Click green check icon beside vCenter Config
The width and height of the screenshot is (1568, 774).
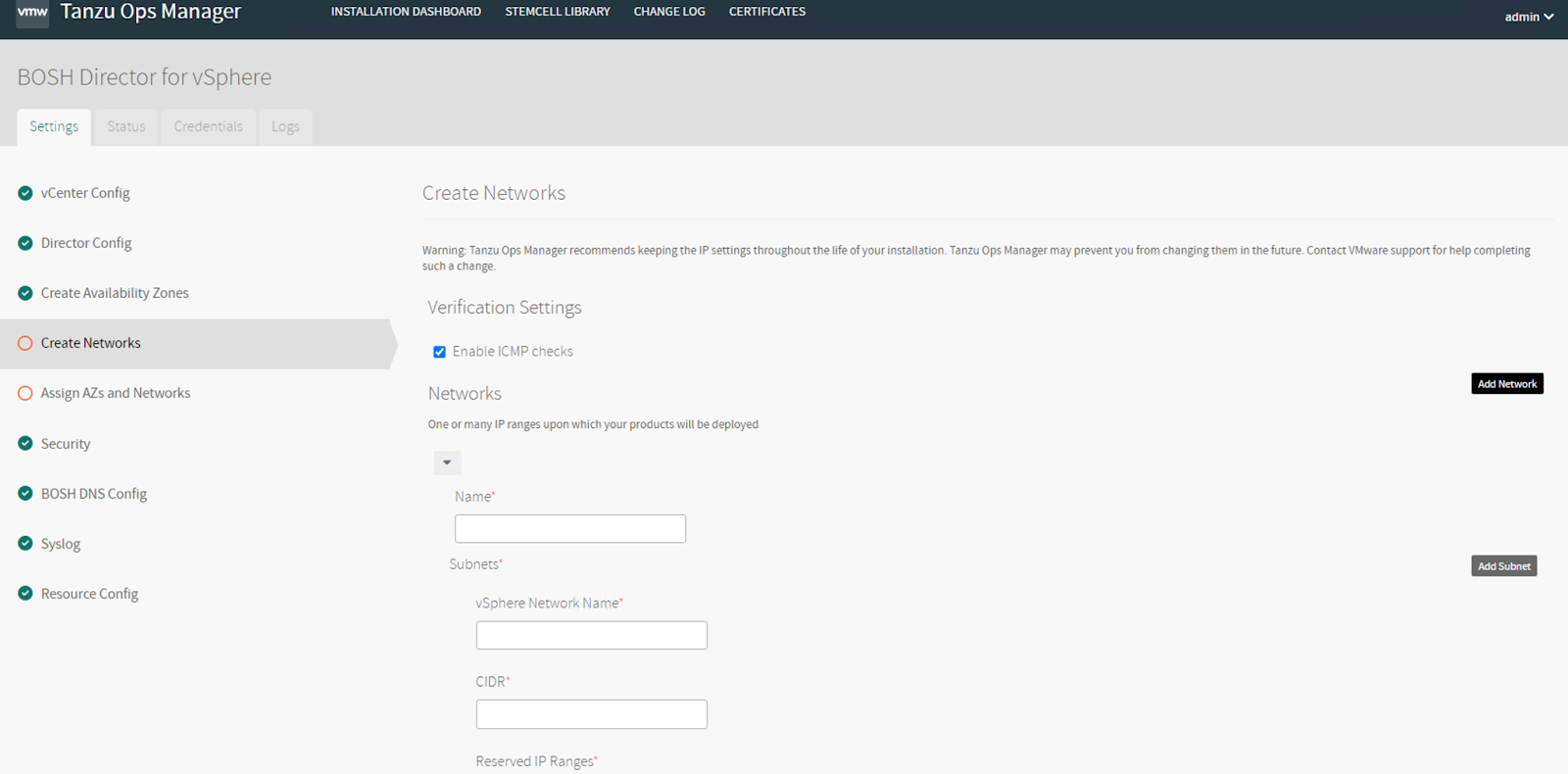point(25,193)
